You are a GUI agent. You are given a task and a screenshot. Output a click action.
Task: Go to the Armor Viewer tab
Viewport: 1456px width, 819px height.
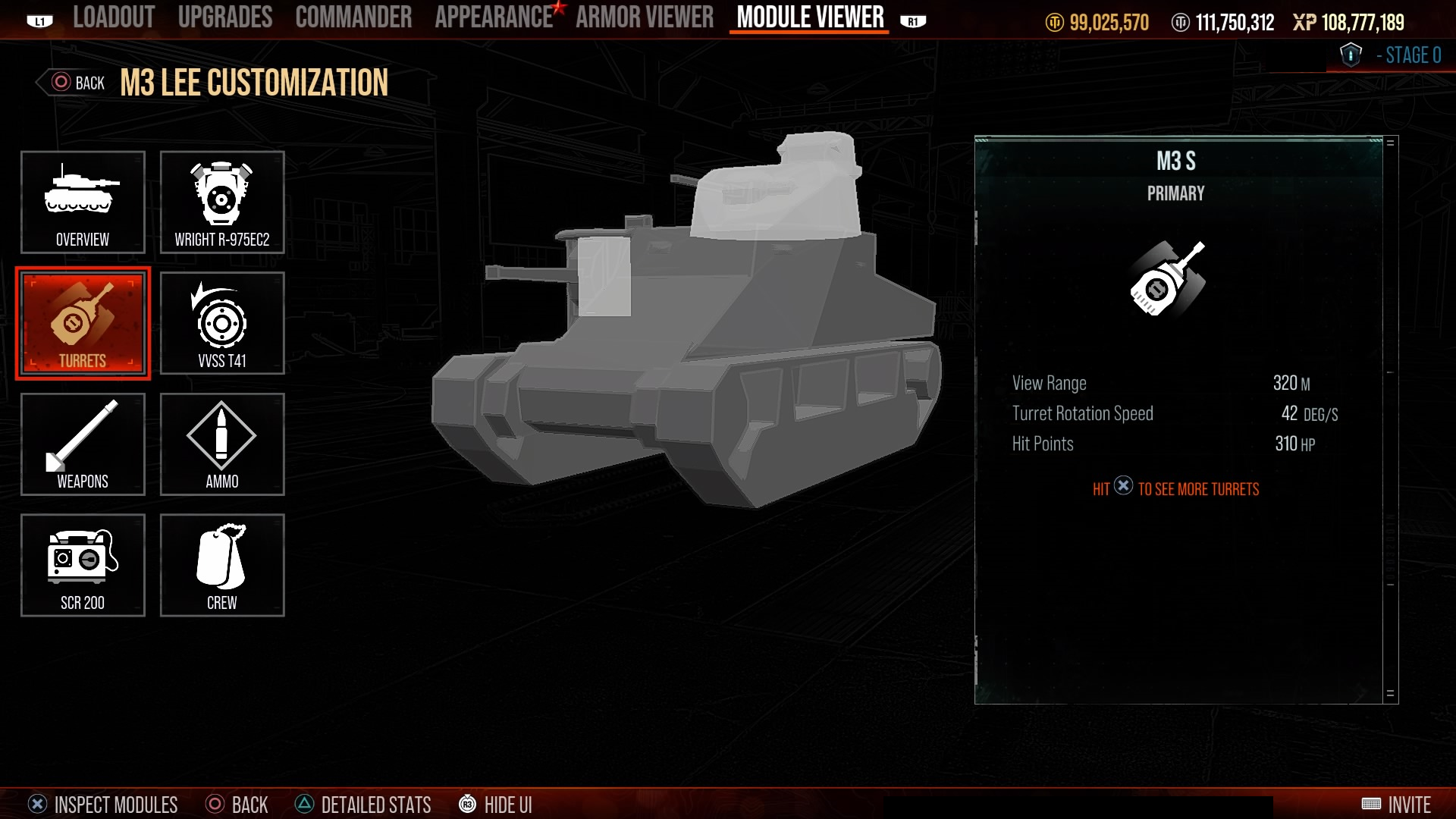645,17
